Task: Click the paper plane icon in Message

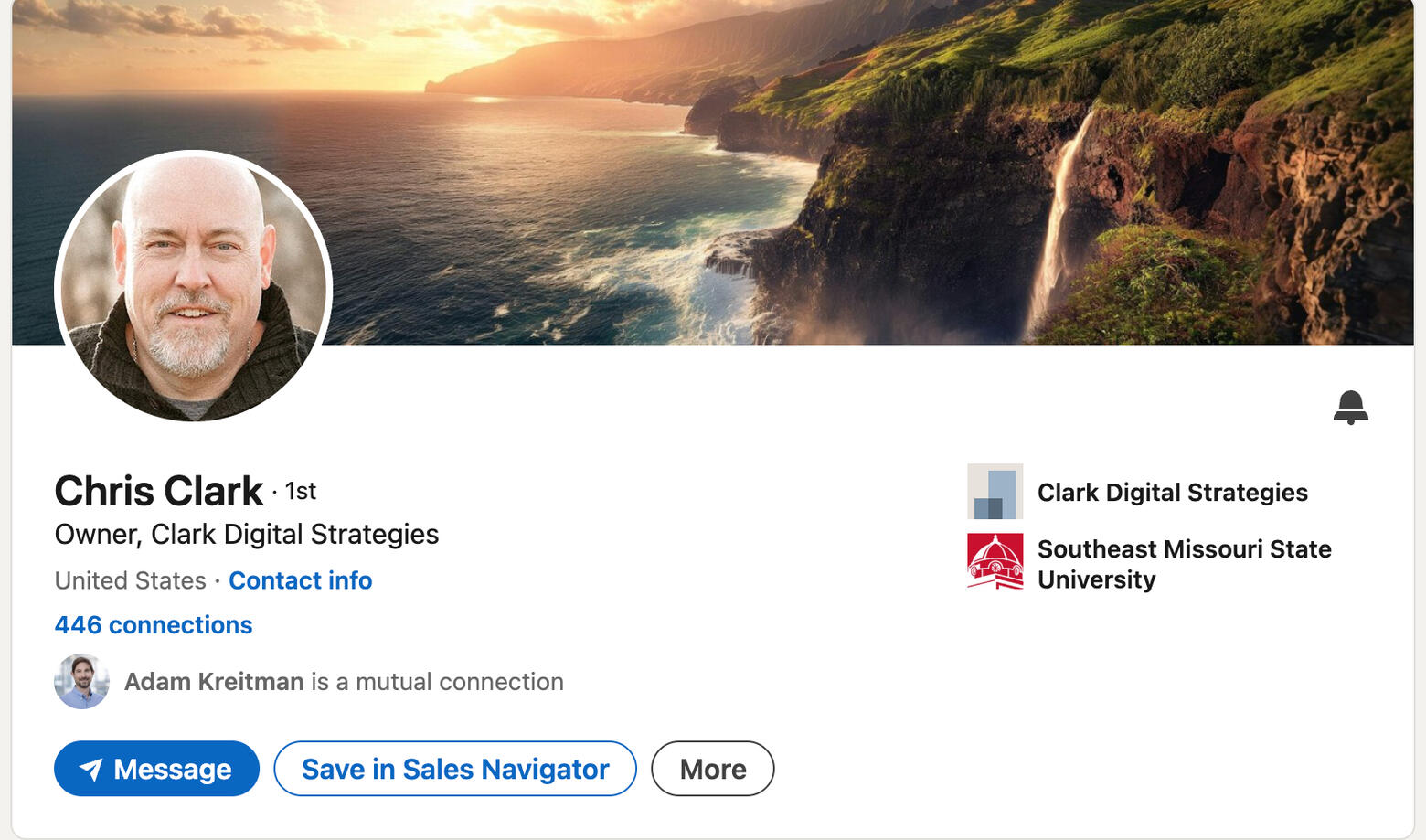Action: point(90,770)
